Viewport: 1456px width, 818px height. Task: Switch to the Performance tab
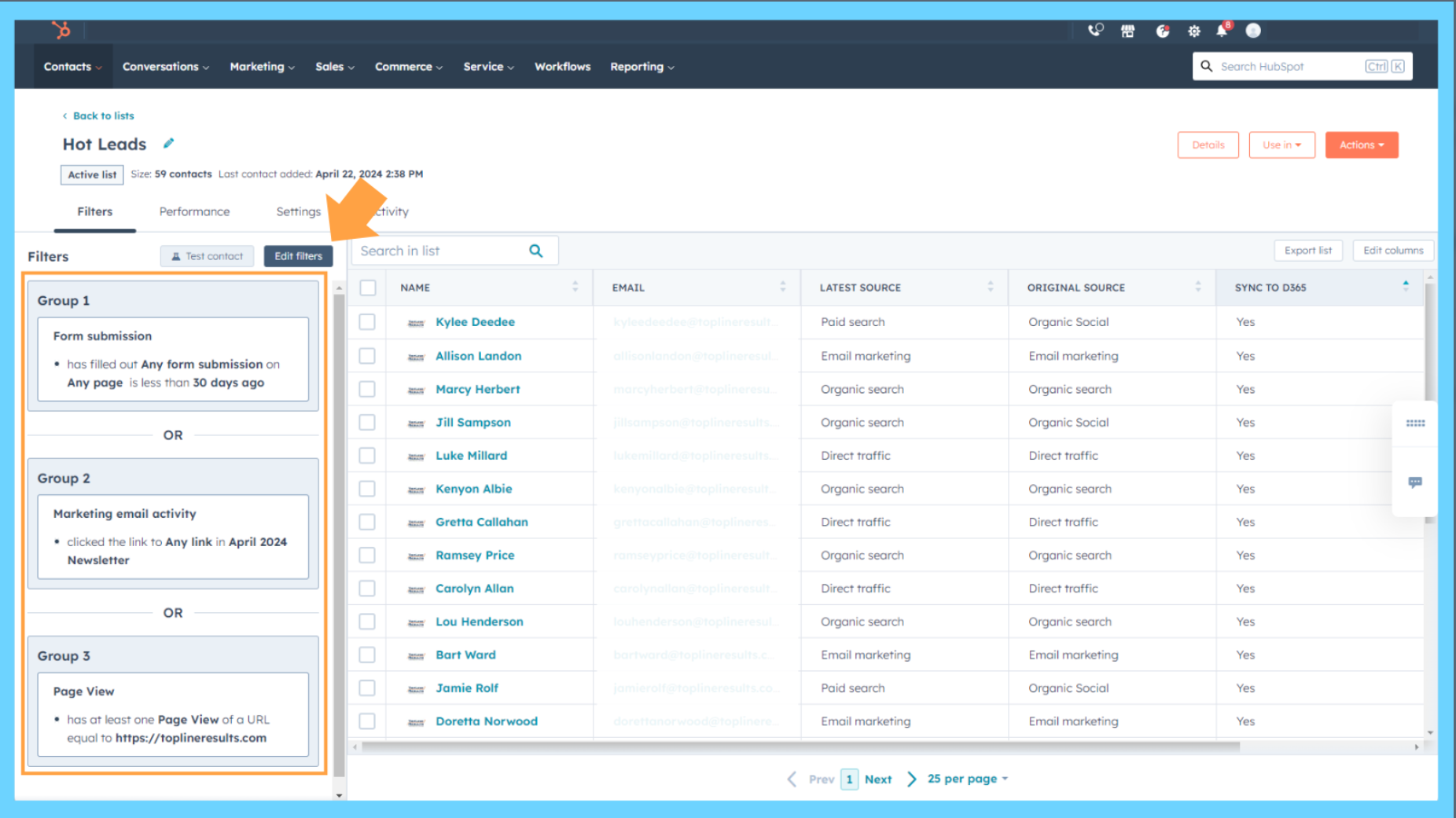[194, 211]
